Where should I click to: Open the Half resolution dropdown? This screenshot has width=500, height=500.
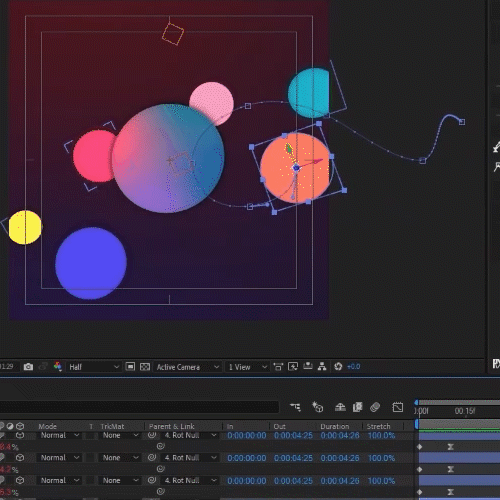[94, 367]
